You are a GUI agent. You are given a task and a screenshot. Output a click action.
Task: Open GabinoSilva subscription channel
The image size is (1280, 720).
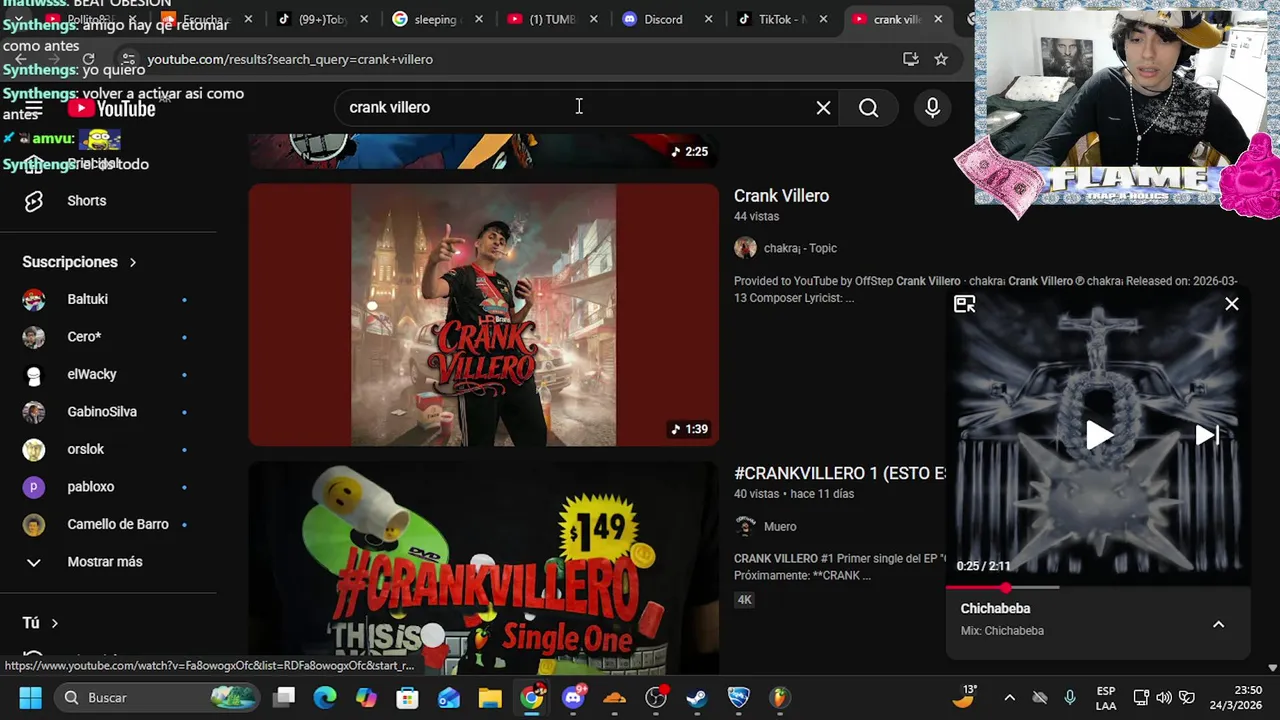(108, 412)
